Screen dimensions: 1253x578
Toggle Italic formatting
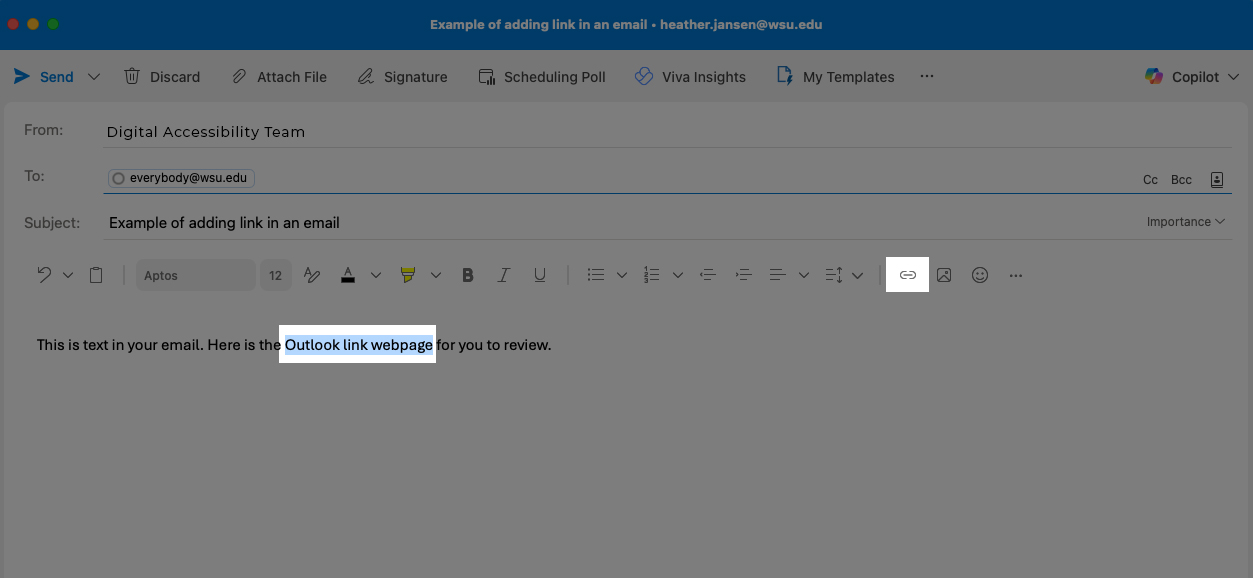[504, 275]
